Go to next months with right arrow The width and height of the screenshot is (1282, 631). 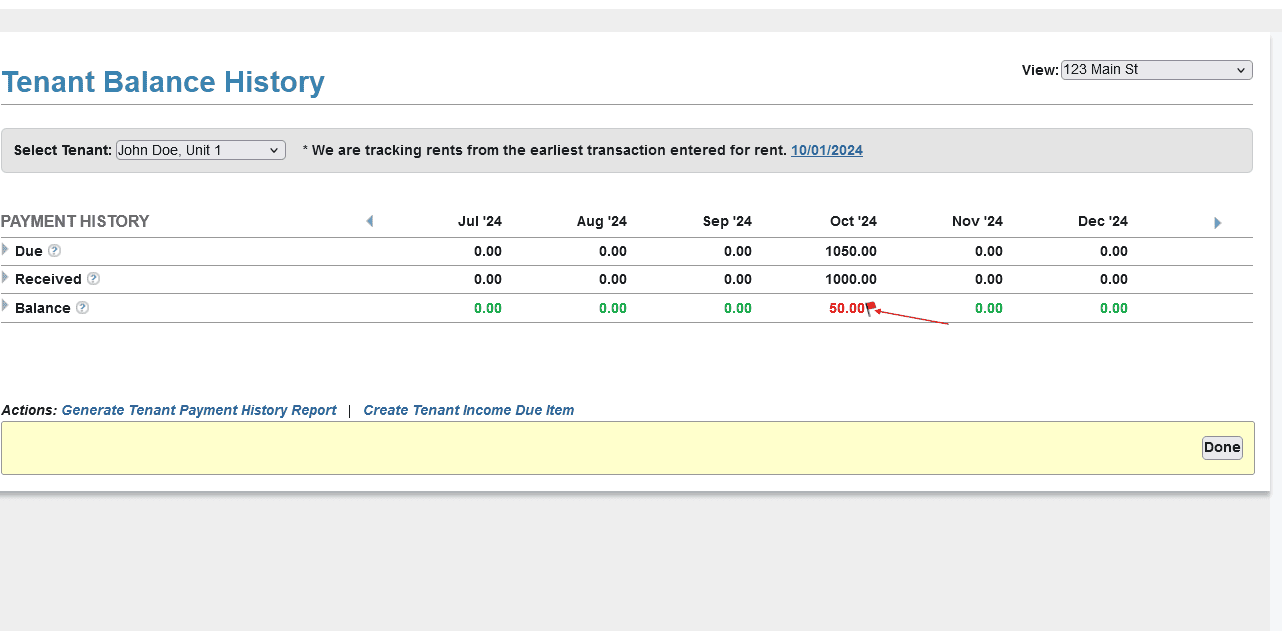1217,223
